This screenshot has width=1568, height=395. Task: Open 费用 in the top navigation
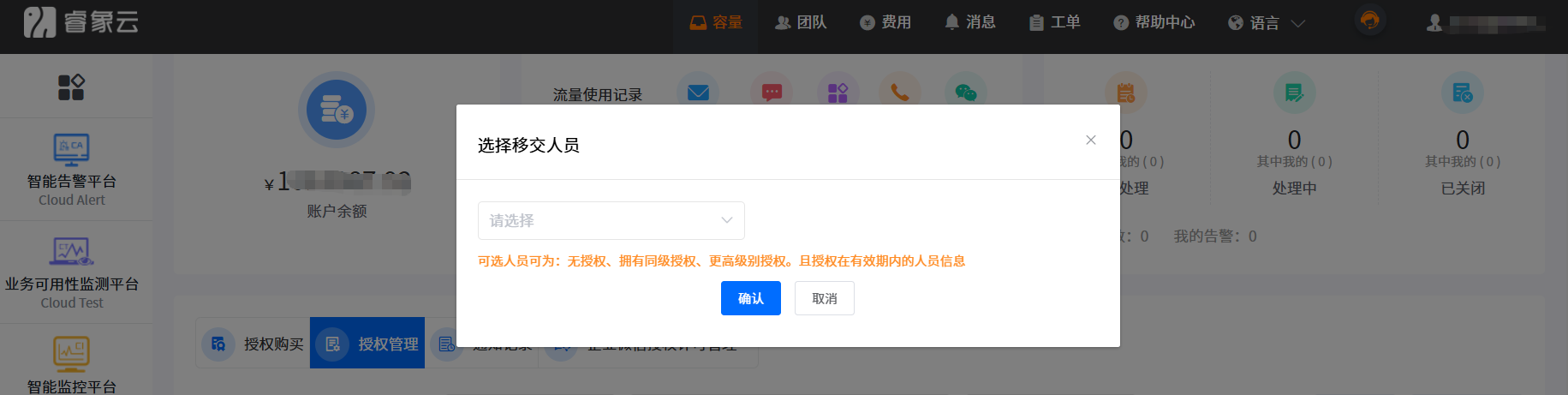click(x=885, y=23)
